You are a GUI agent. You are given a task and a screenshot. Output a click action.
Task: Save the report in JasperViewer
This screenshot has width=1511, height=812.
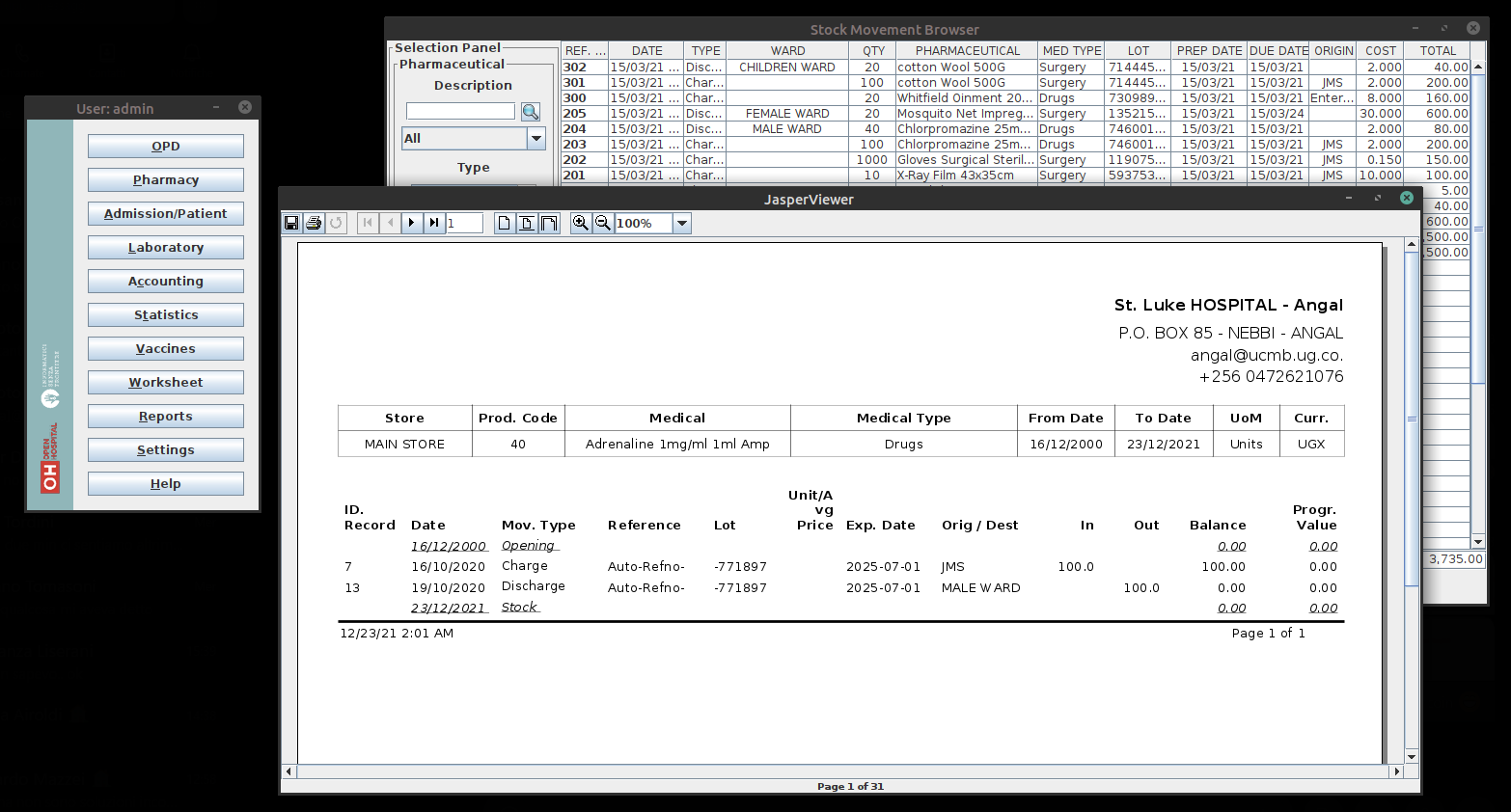coord(291,223)
